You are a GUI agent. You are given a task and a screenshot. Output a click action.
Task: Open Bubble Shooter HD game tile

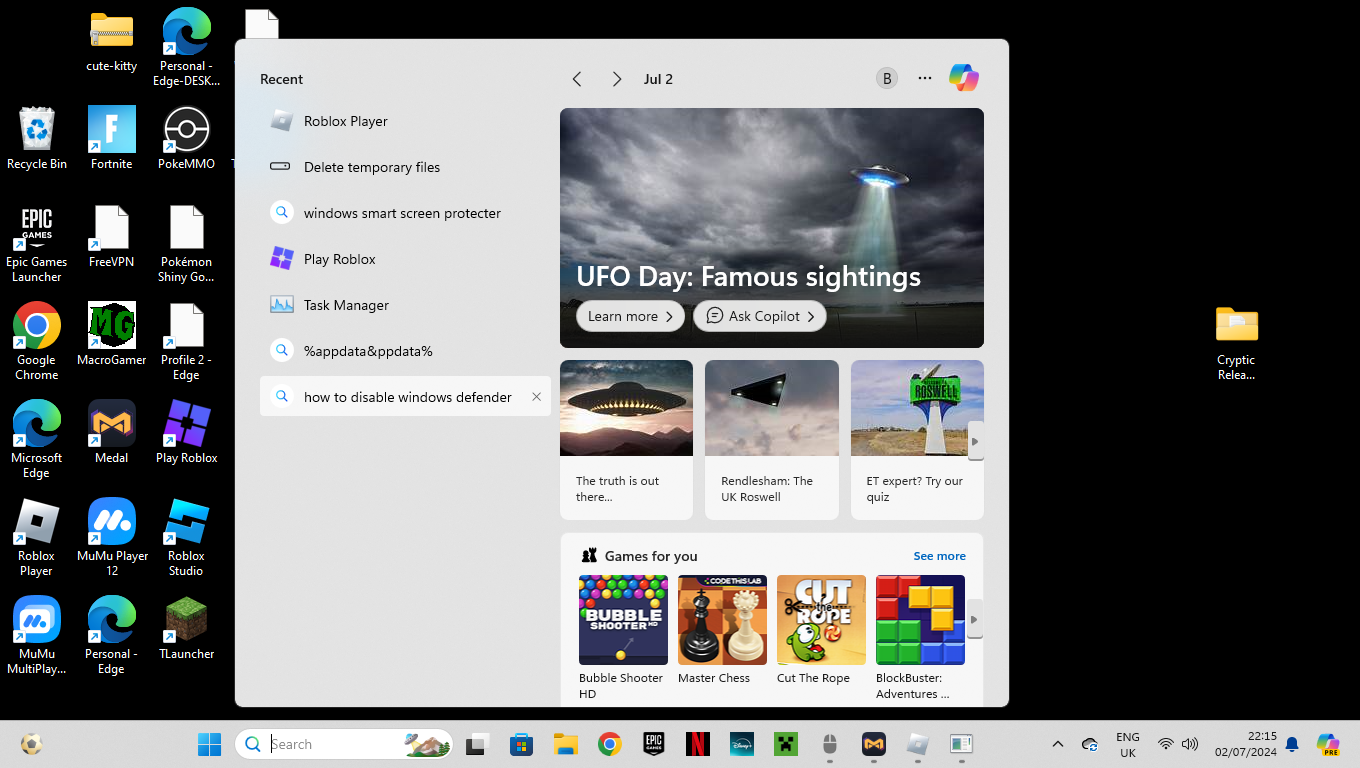pyautogui.click(x=623, y=637)
